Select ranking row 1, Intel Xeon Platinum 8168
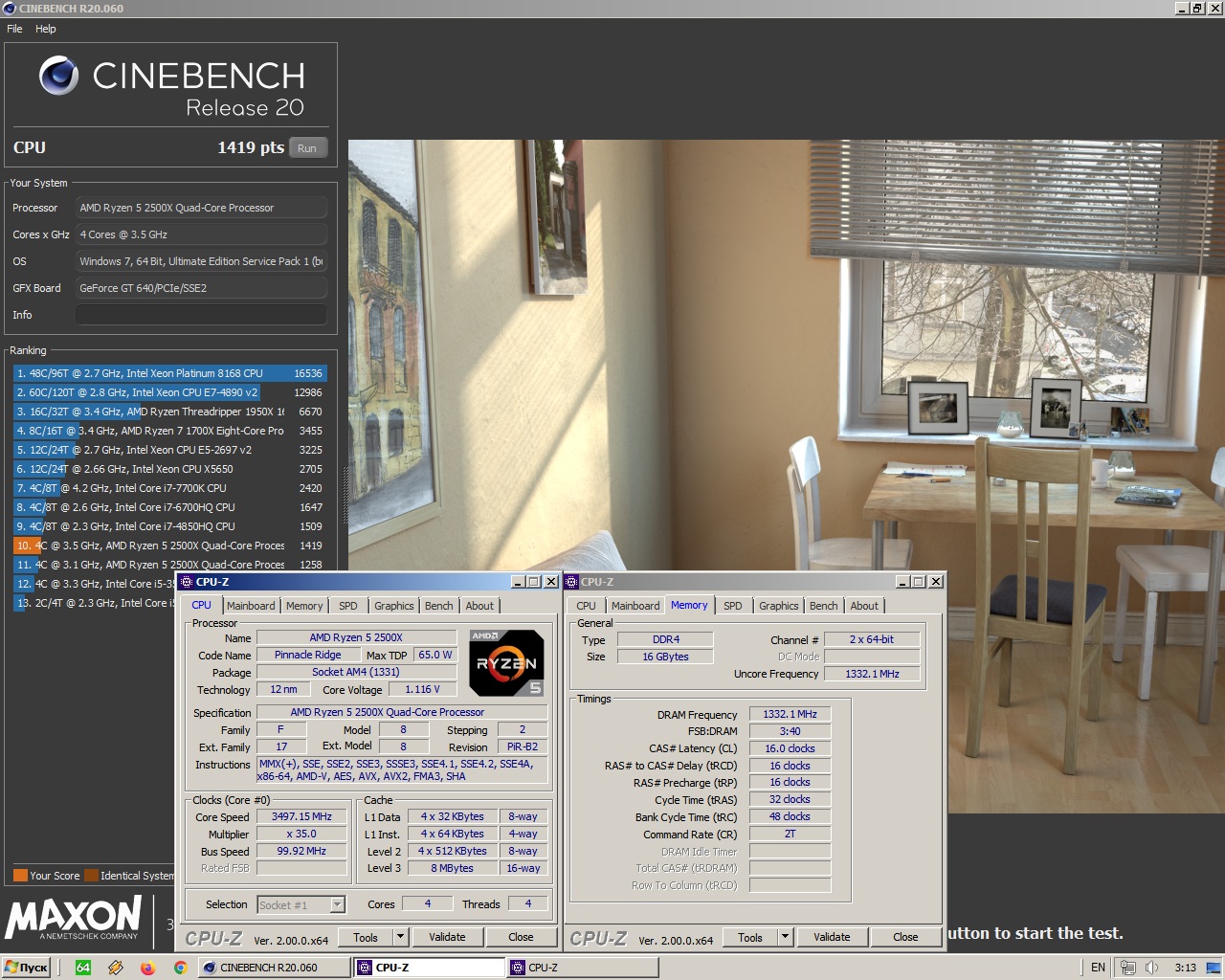Viewport: 1225px width, 980px height. pos(169,373)
